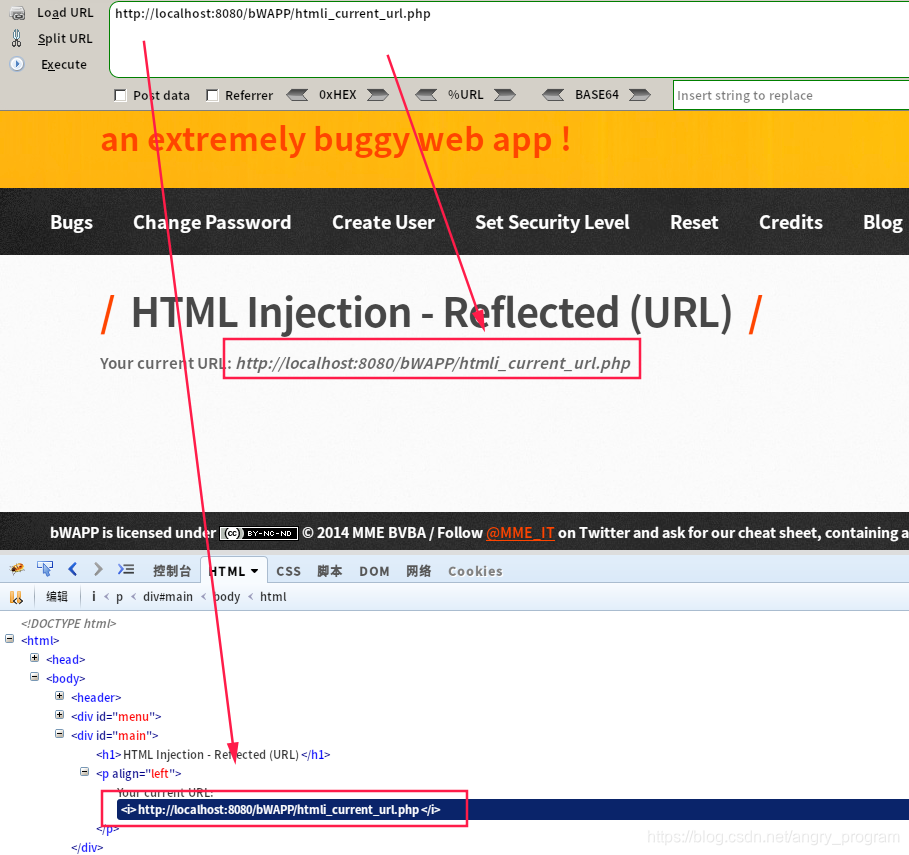Click the Reset menu item
Screen dimensions: 909x855
pyautogui.click(x=695, y=223)
